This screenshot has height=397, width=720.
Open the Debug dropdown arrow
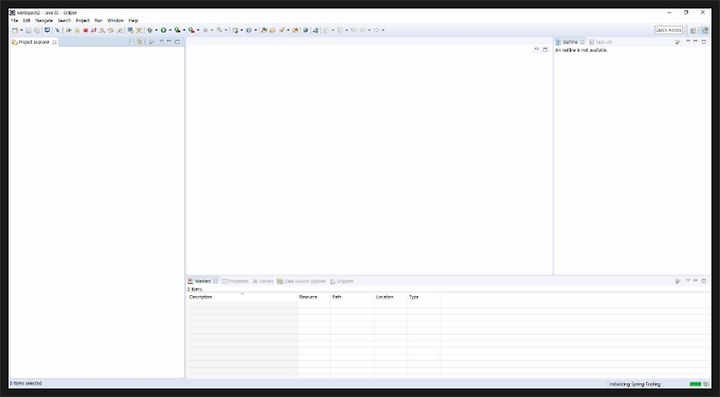click(x=156, y=30)
